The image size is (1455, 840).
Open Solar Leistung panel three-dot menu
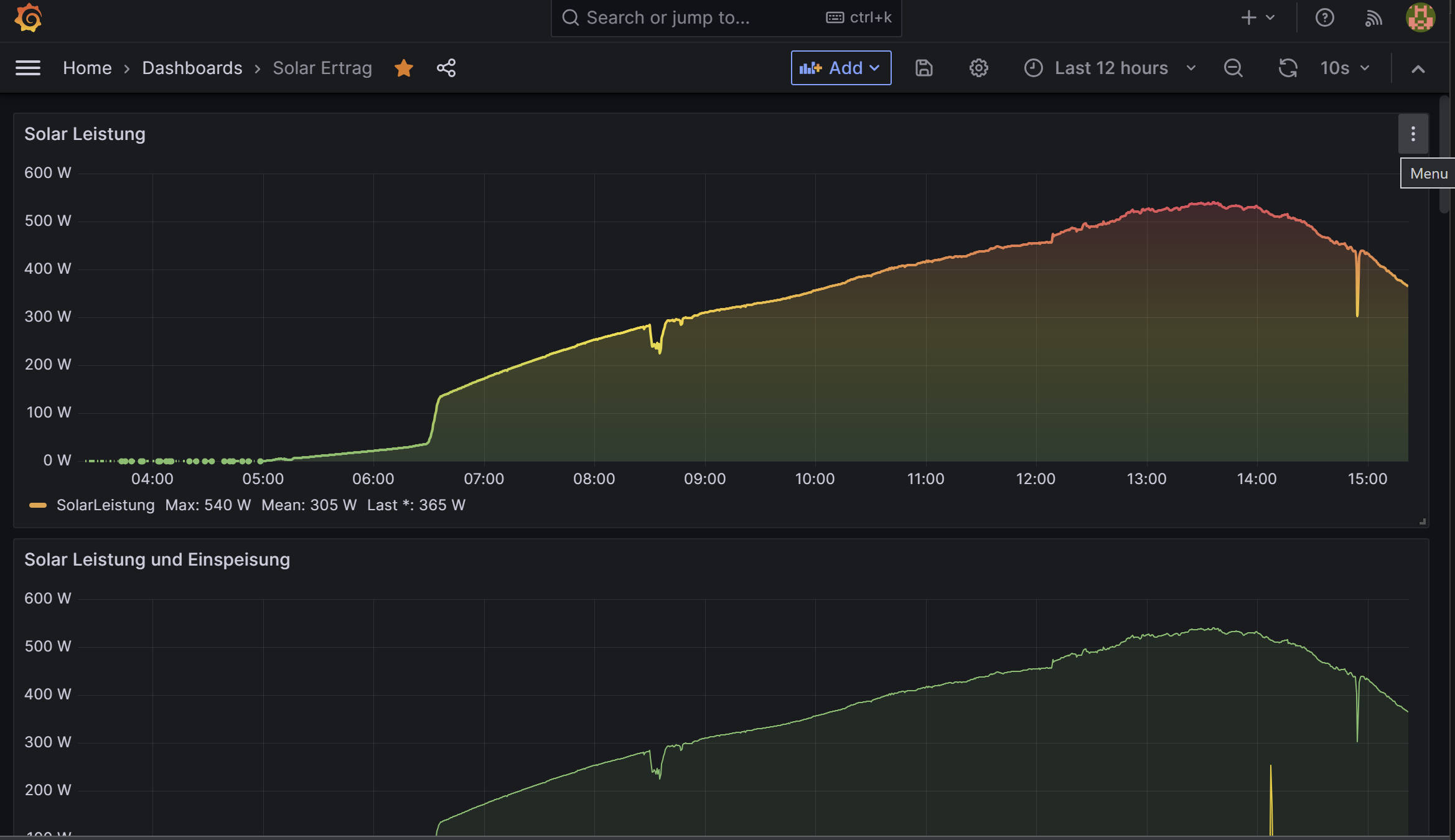(1413, 134)
